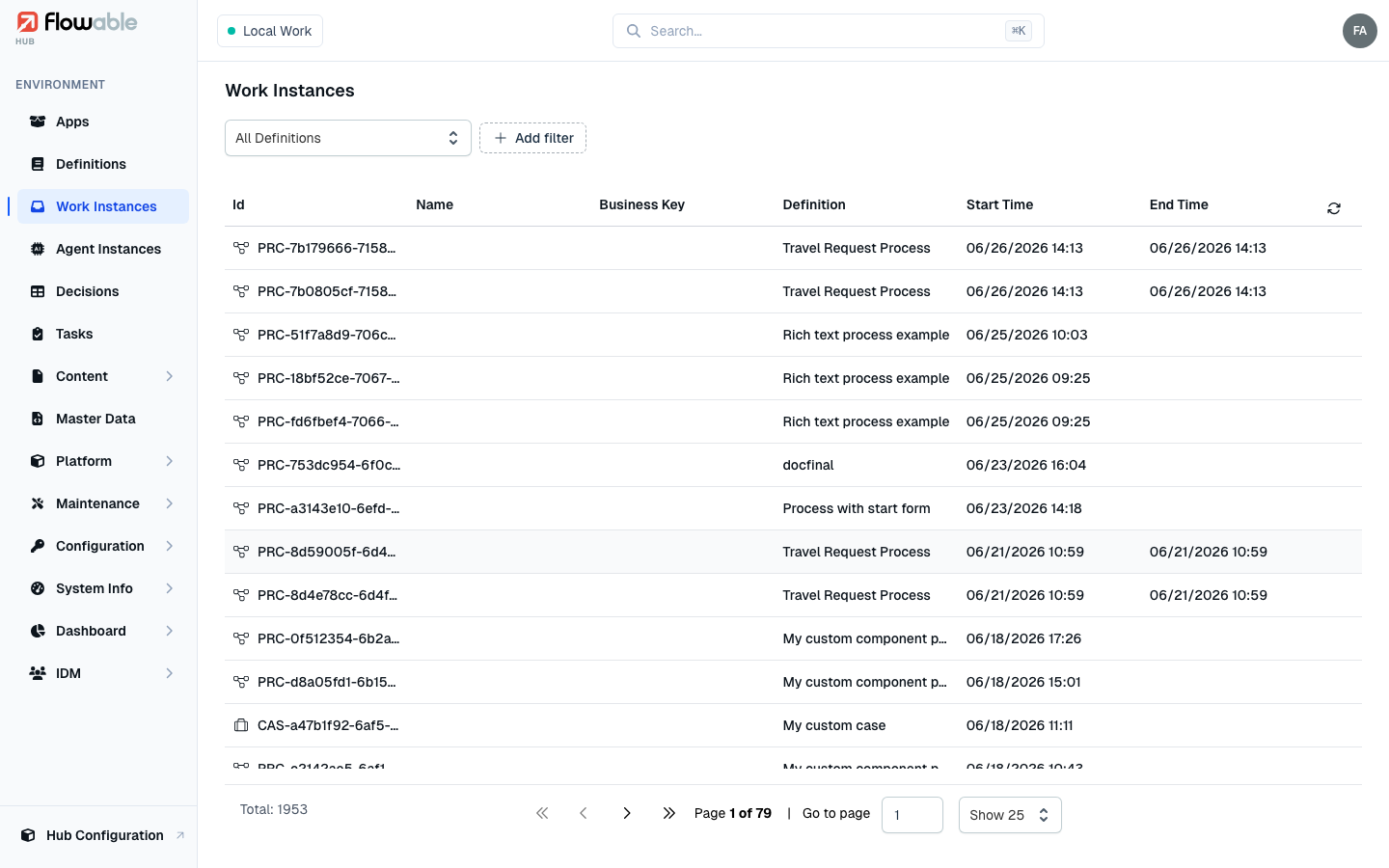Go to the previous page

pos(584,813)
